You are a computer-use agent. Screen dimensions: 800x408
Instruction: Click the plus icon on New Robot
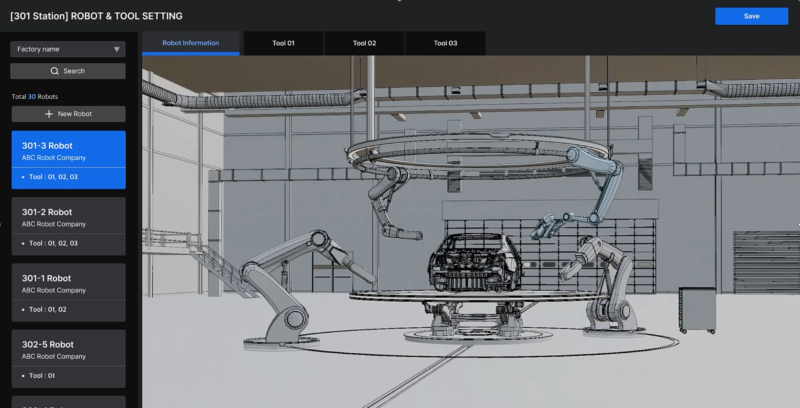[49, 114]
